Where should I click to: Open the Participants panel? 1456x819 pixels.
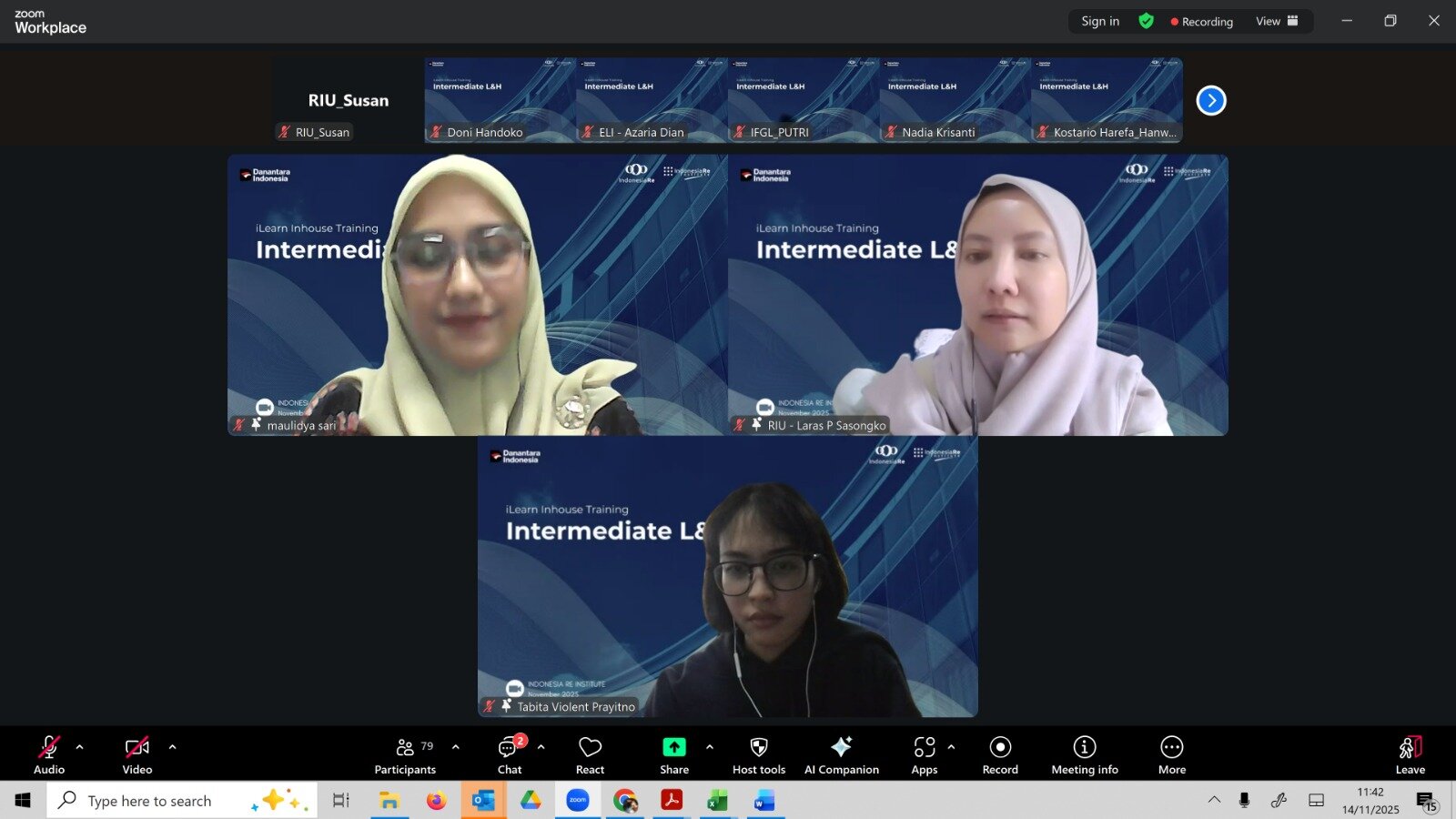click(x=405, y=755)
